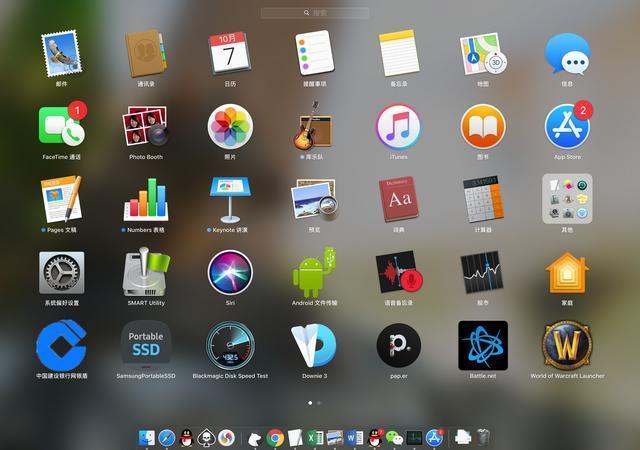
Task: Launch Photo Booth
Action: [x=146, y=126]
